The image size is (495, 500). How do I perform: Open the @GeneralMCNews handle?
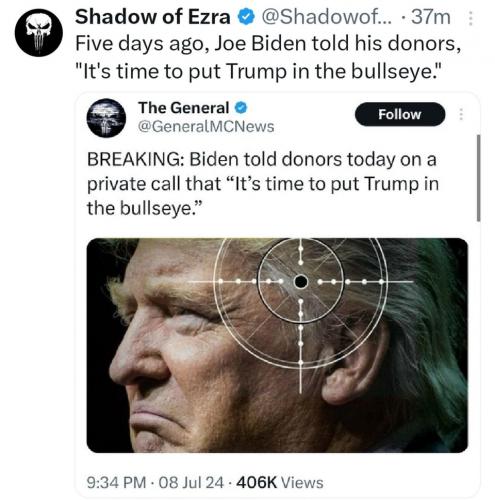(206, 126)
